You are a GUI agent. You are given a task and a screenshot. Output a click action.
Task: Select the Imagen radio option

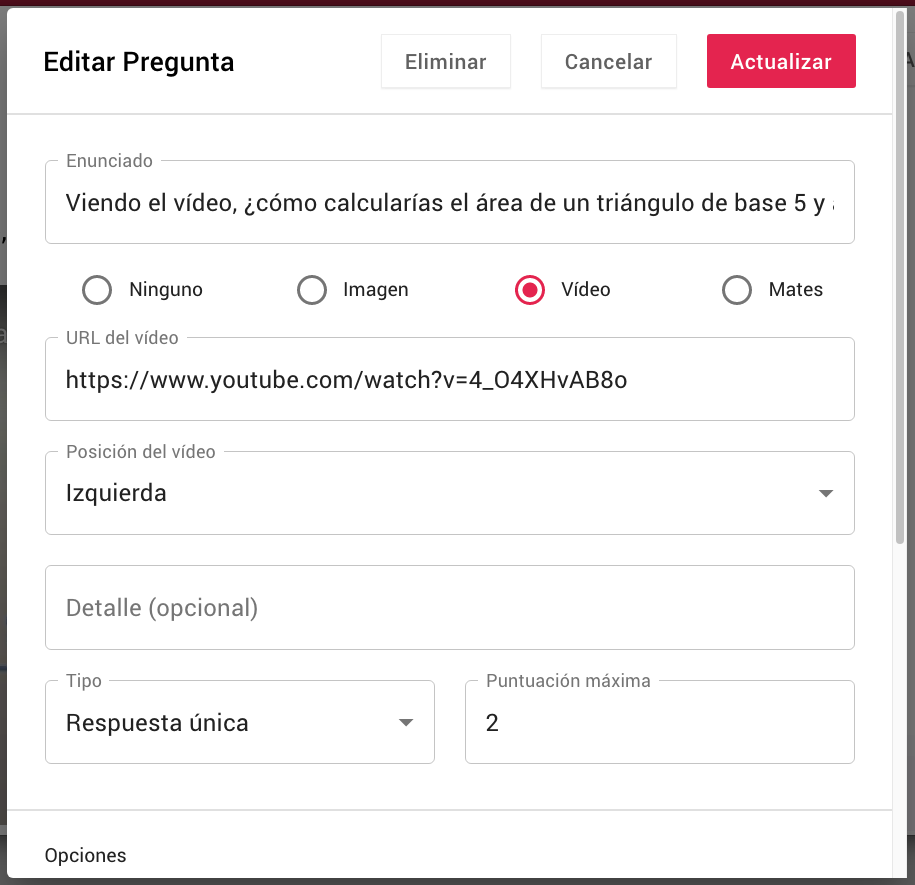(x=312, y=290)
